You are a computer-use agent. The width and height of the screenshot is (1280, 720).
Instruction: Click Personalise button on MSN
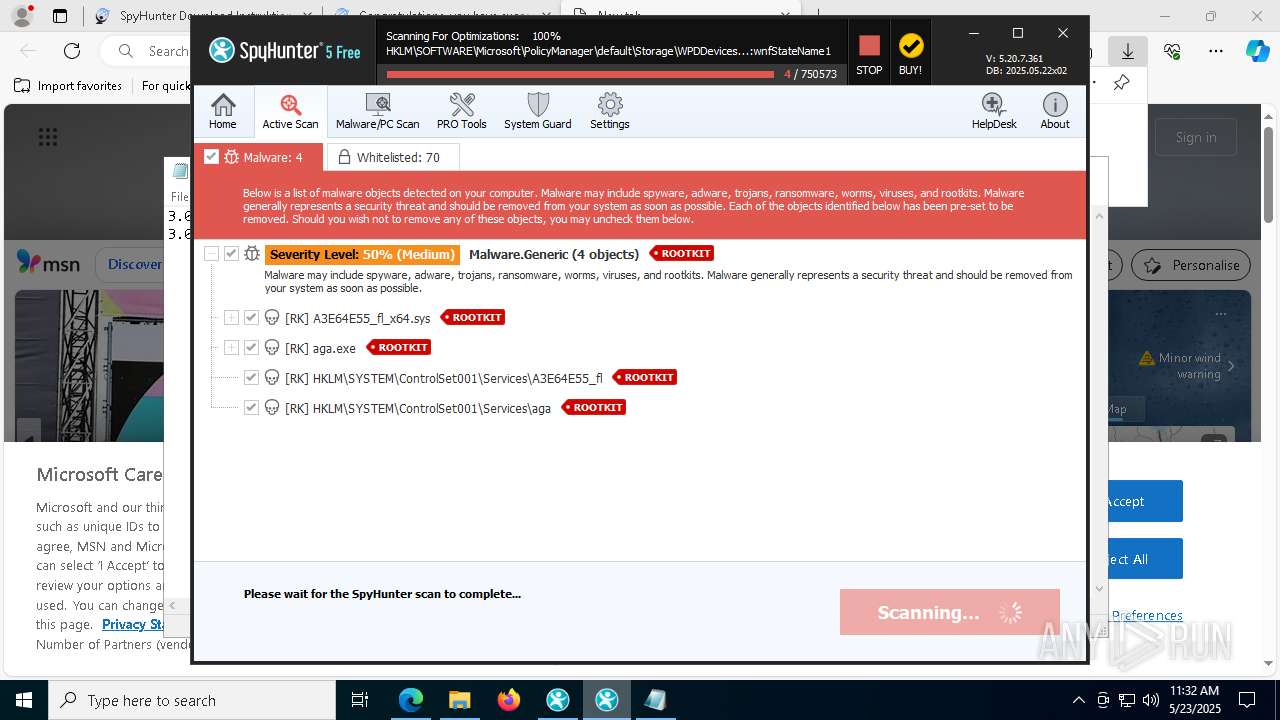1191,265
